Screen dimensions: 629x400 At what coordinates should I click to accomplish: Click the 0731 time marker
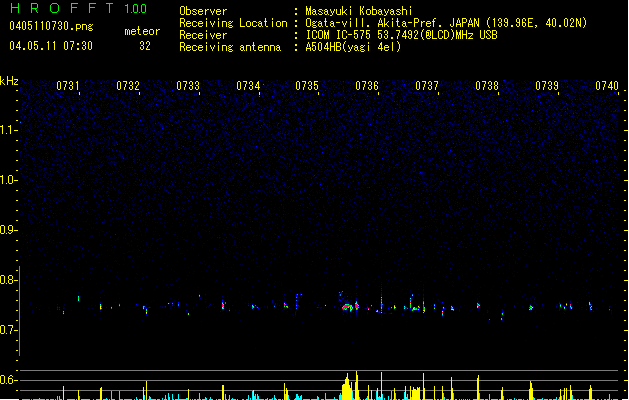click(67, 86)
